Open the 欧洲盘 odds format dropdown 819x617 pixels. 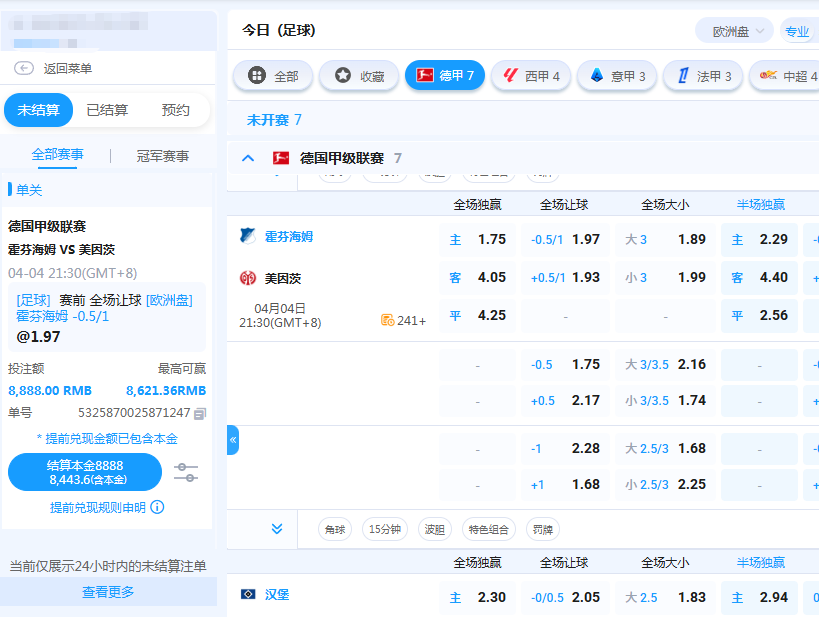735,31
